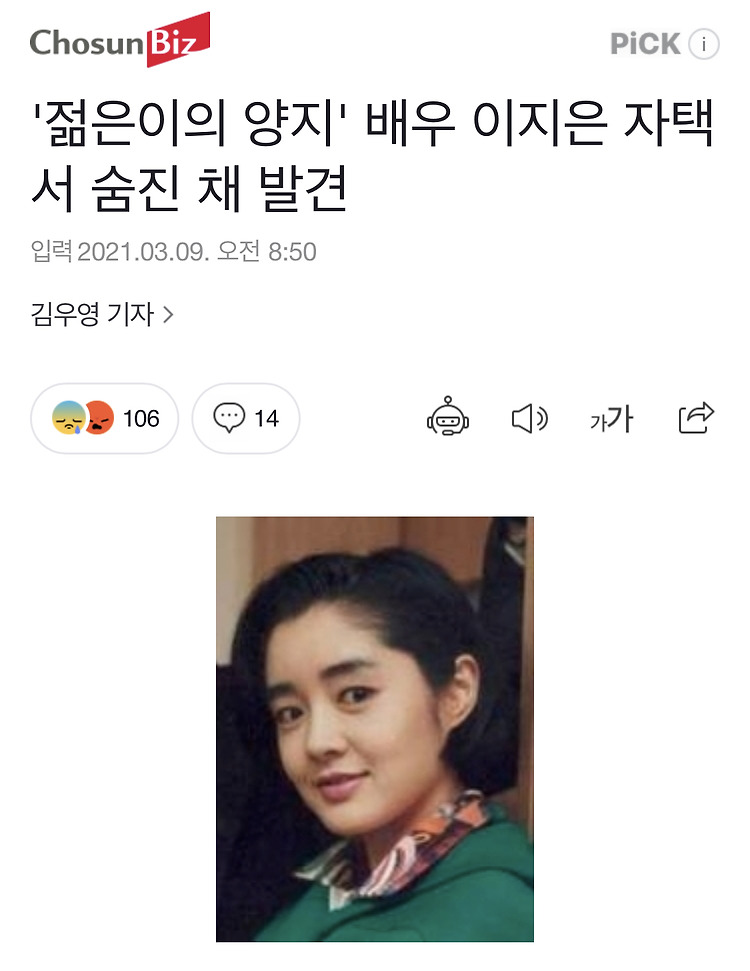Open comments button showing 14
Screen dimensions: 750x971
click(x=246, y=418)
